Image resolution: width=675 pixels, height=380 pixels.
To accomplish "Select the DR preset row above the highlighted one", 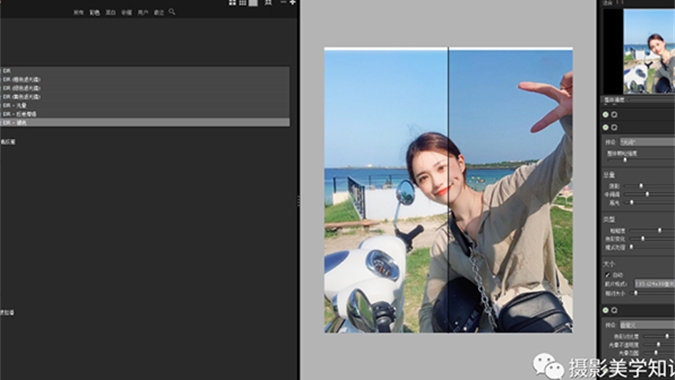I will 145,114.
